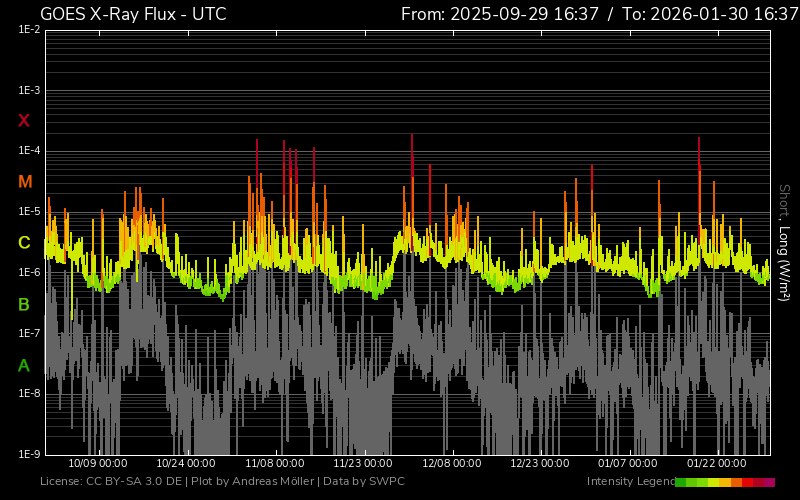800x500 pixels.
Task: Click the intensity legend color bar
Action: 724,482
